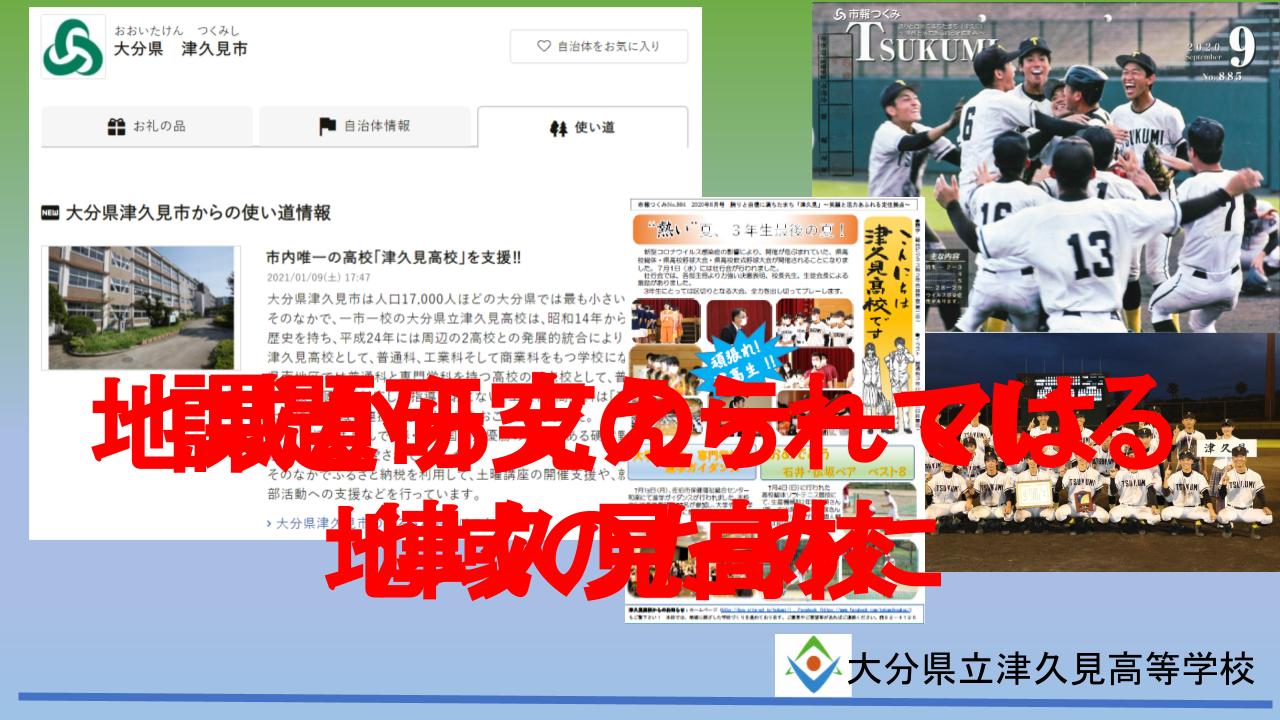Click the 自治体をお気に入り favorite button

point(599,46)
